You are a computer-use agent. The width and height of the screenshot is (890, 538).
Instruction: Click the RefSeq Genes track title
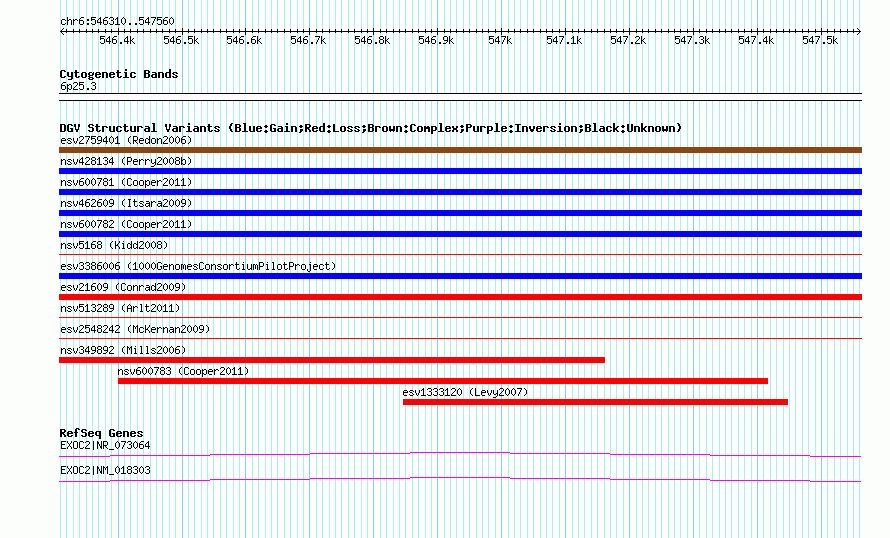click(101, 433)
